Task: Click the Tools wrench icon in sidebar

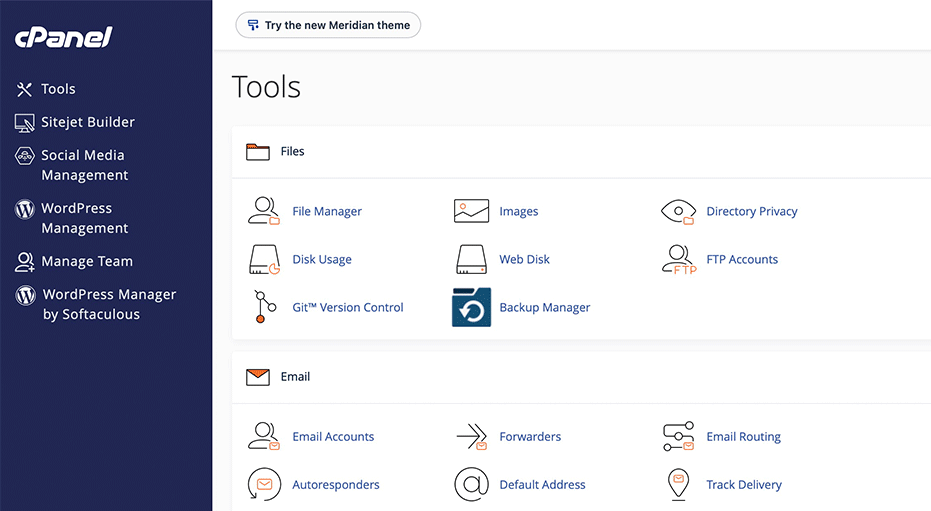Action: pyautogui.click(x=24, y=90)
